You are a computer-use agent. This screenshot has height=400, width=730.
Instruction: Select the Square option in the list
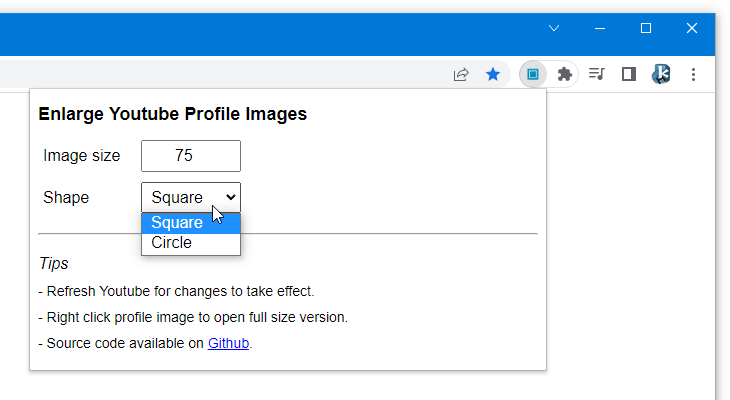[x=191, y=223]
